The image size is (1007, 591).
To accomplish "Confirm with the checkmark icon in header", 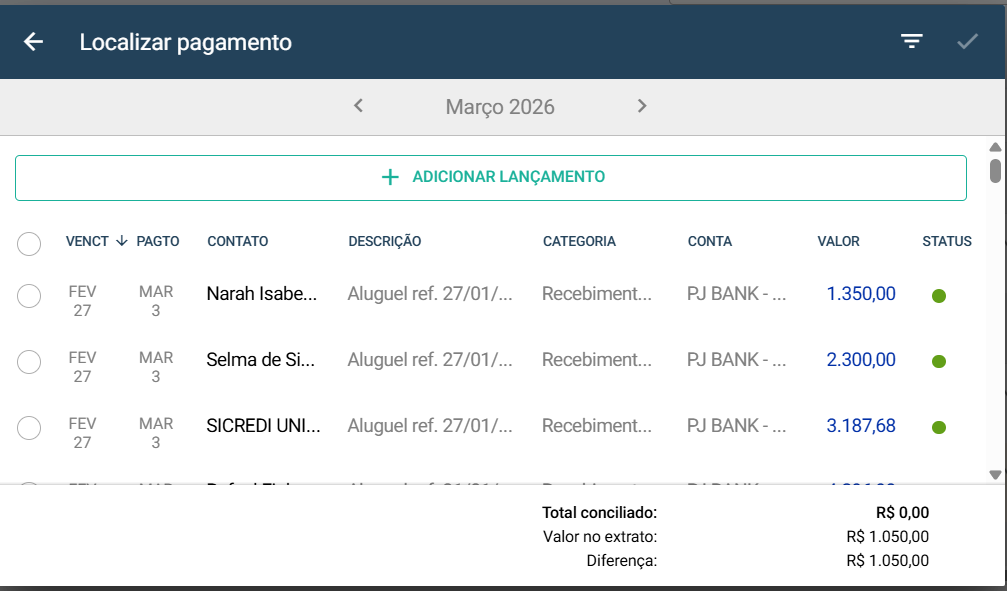I will 967,42.
